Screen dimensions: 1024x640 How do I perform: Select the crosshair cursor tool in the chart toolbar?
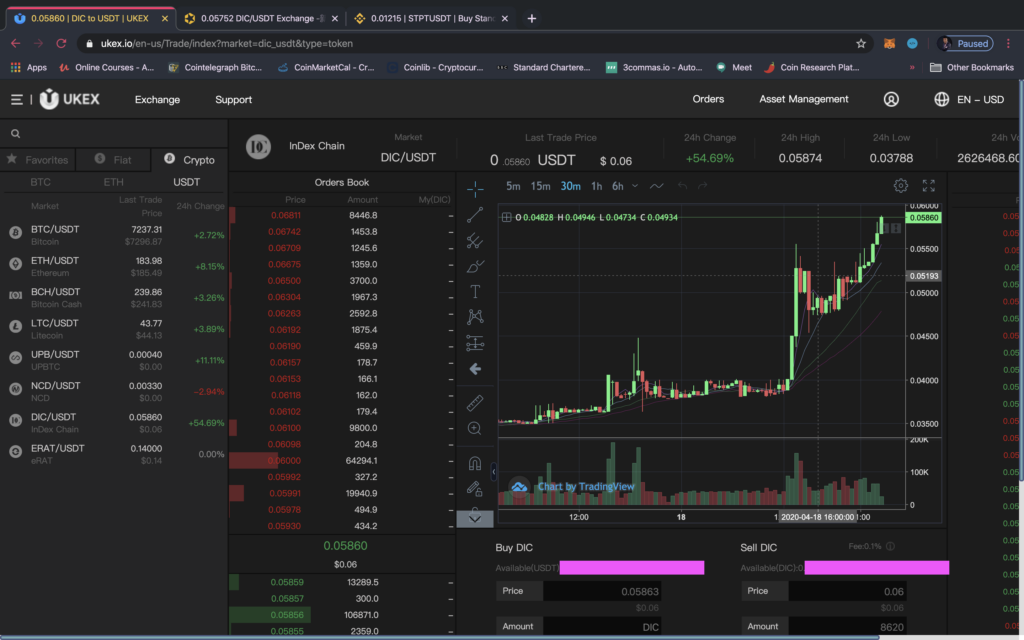click(475, 189)
